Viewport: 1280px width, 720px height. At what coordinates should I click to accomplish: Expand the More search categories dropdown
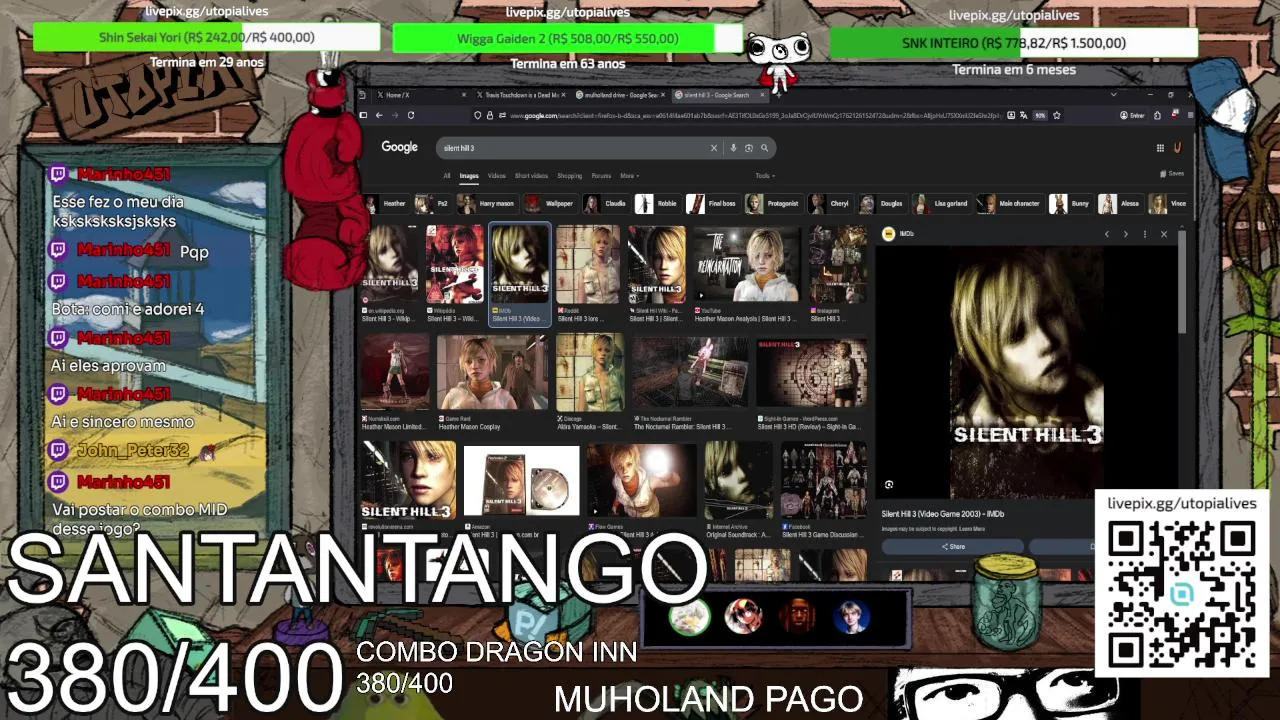(628, 175)
